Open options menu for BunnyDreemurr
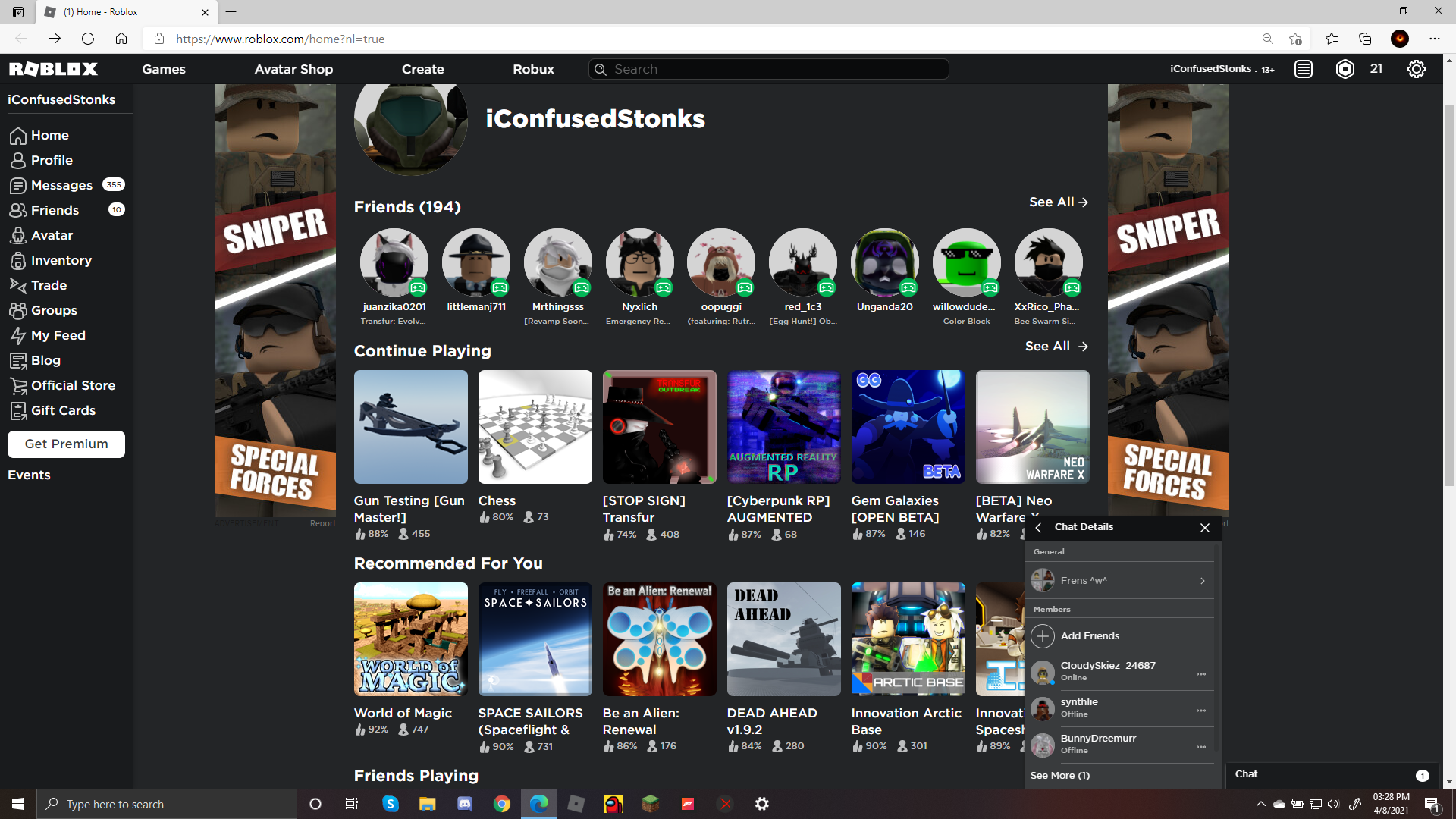This screenshot has width=1456, height=819. coord(1201,747)
